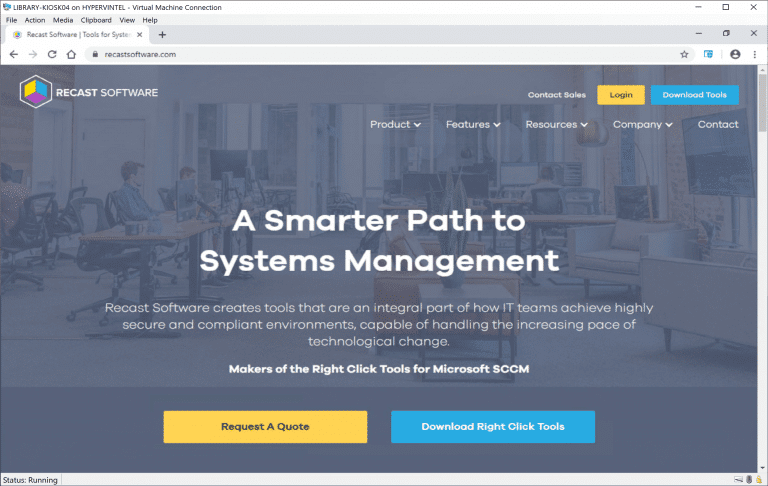Expand the Company dropdown menu

[x=642, y=124]
